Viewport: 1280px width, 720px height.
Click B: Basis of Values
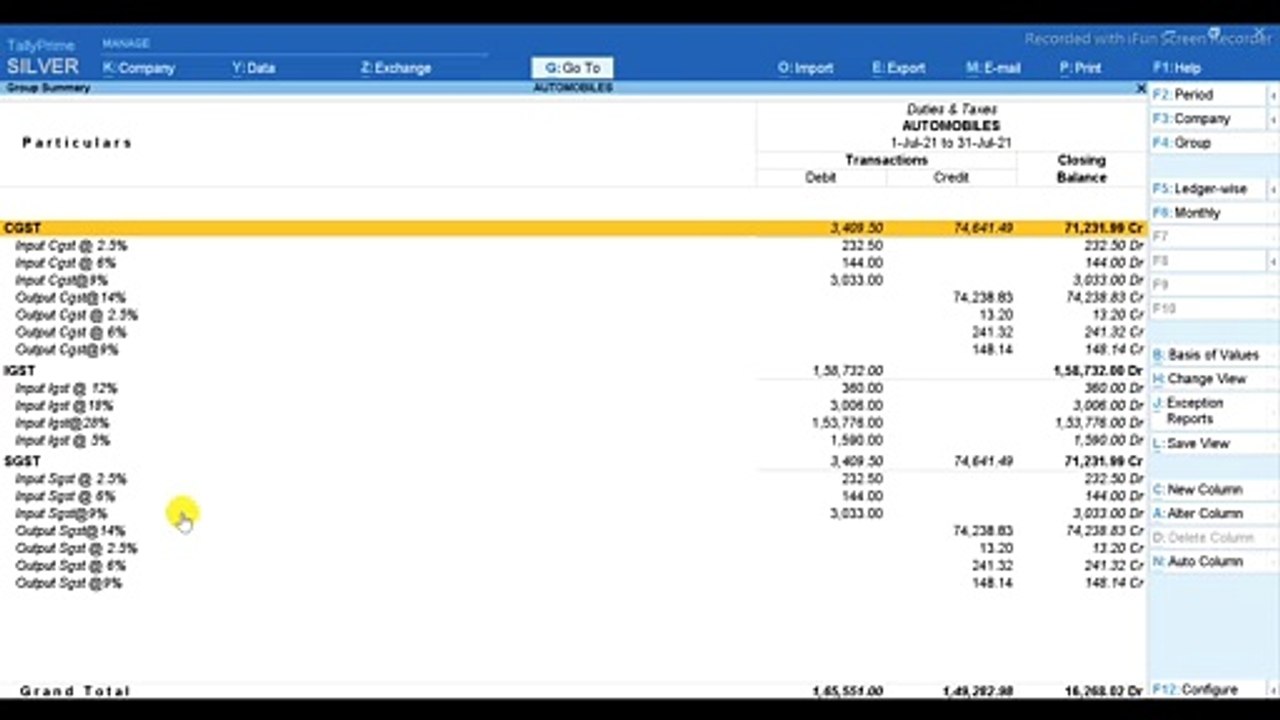[x=1212, y=355]
